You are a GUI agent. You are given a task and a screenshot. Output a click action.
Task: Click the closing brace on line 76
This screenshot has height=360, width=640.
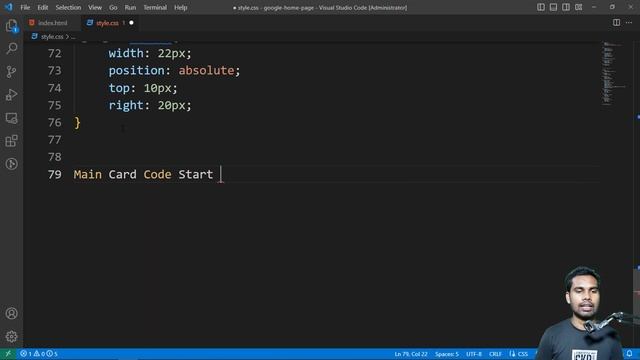(x=77, y=123)
